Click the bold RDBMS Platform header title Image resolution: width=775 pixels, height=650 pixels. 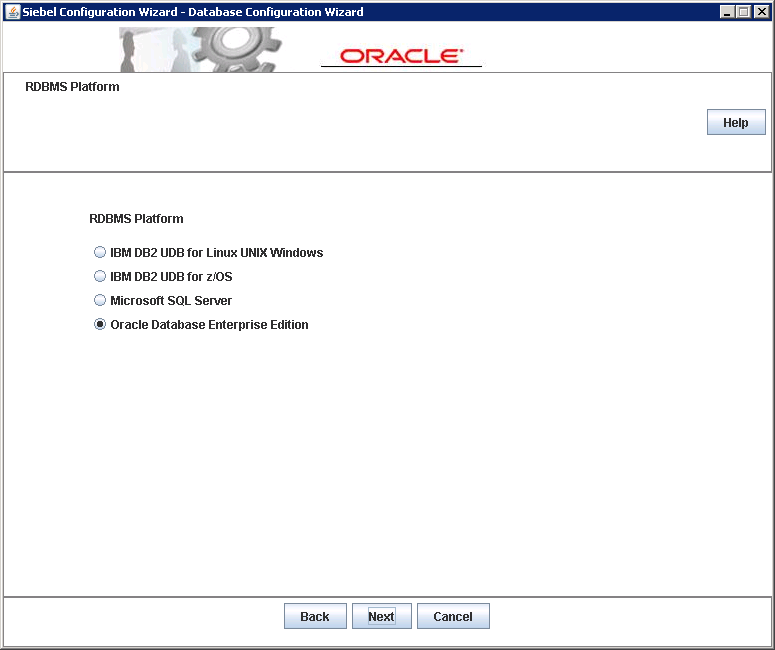click(x=72, y=87)
